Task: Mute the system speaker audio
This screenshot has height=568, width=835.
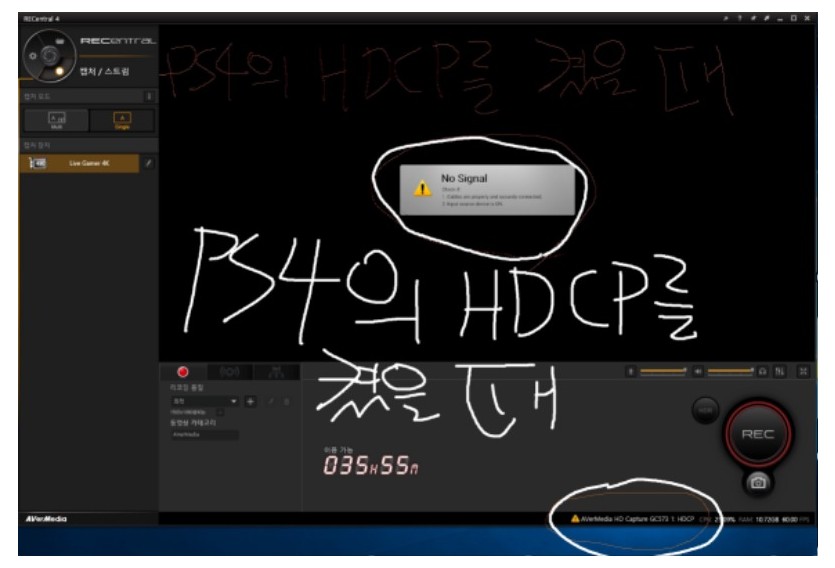Action: pos(698,372)
